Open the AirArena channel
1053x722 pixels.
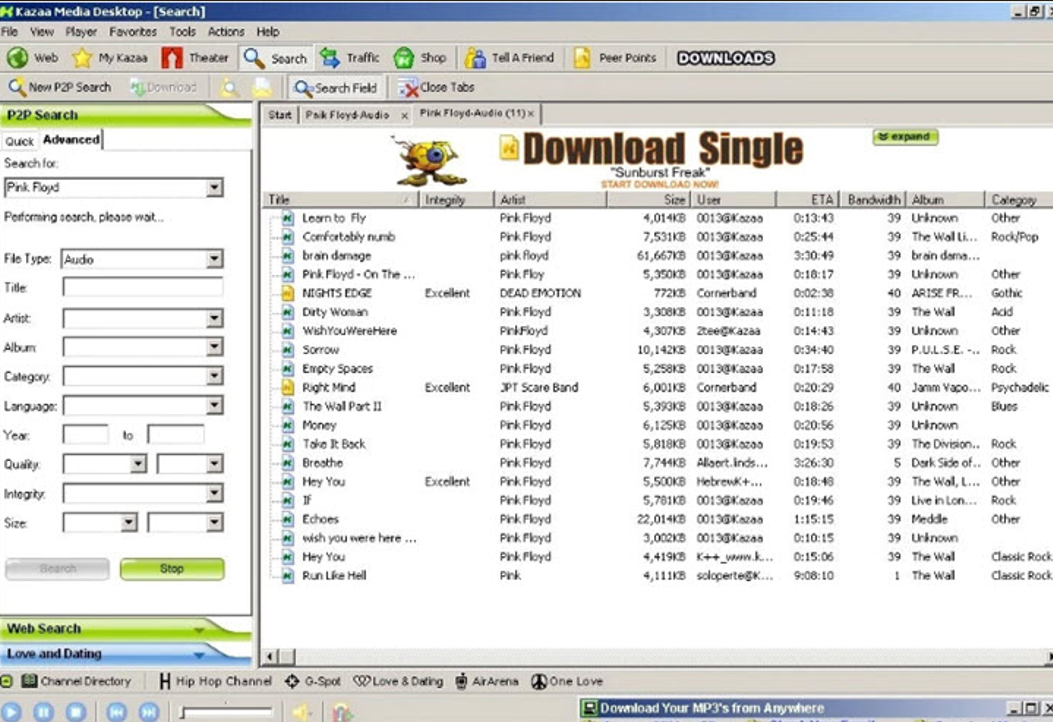tap(487, 681)
